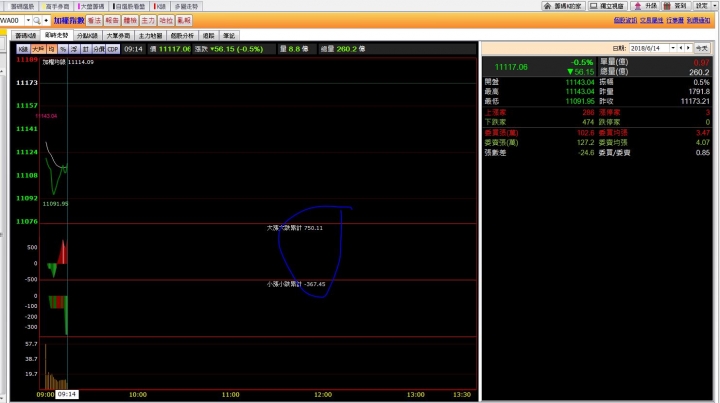Switch to the 籌碼選股 top tab

pos(22,6)
